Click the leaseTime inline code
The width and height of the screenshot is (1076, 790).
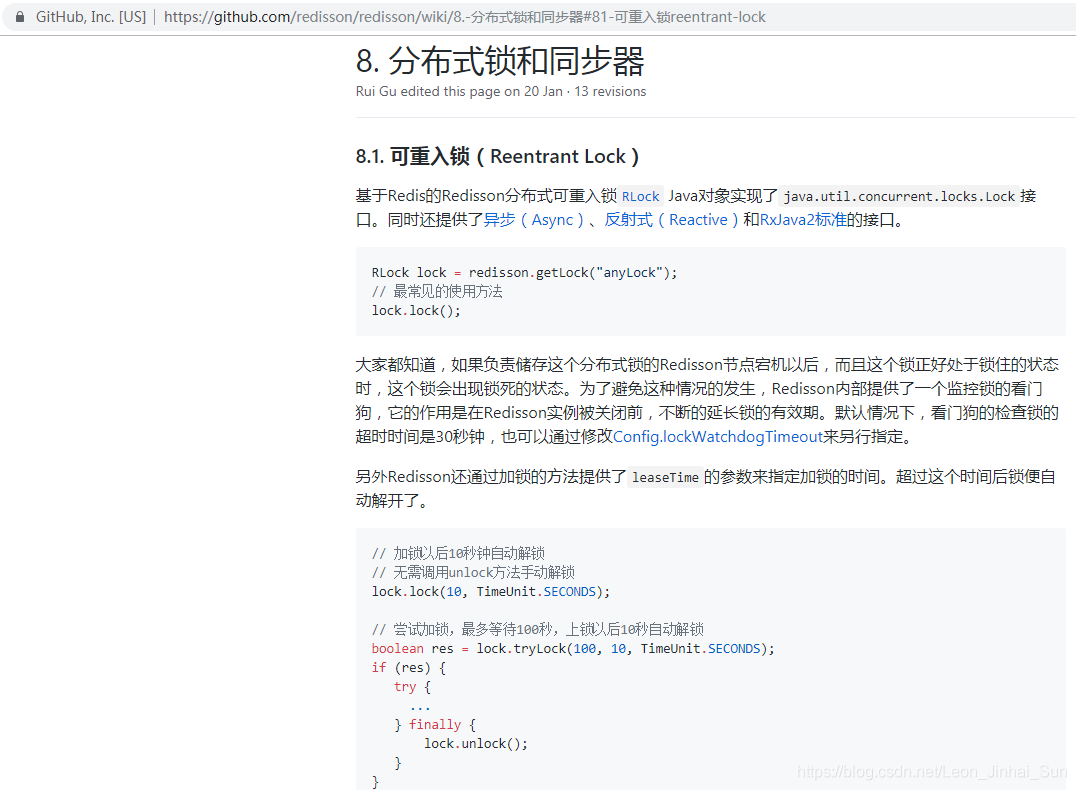665,478
